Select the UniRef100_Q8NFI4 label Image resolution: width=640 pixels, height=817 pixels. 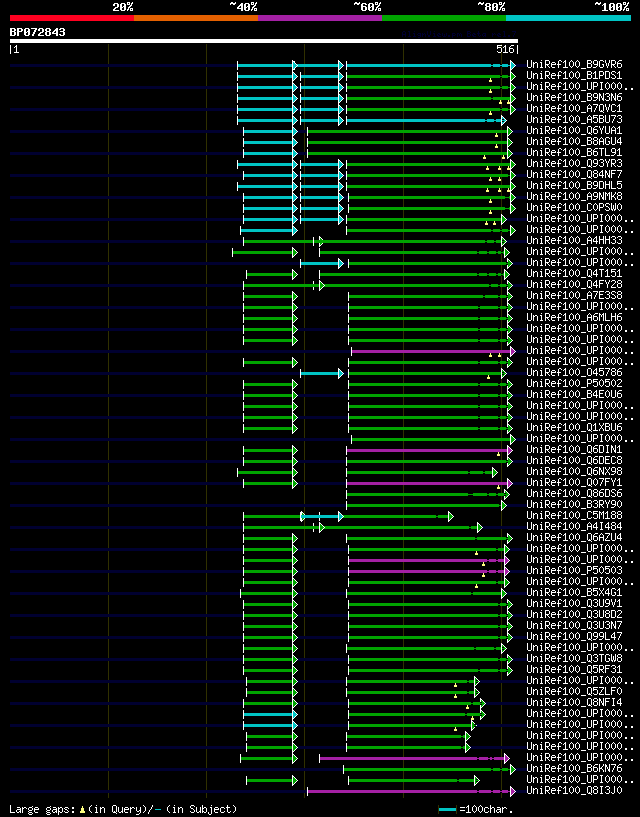tap(574, 702)
